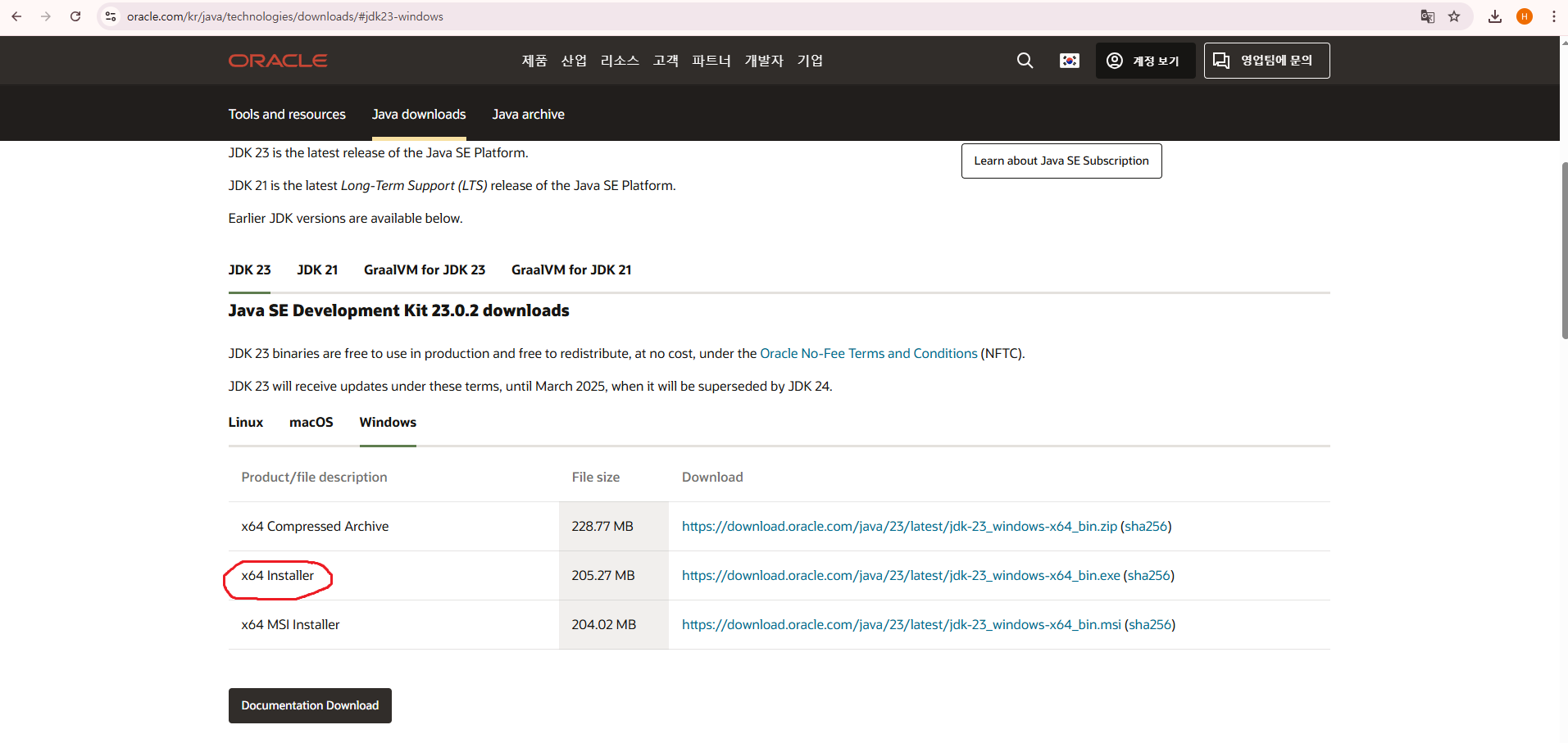Open the 개발자 menu
The image size is (1568, 743).
764,61
